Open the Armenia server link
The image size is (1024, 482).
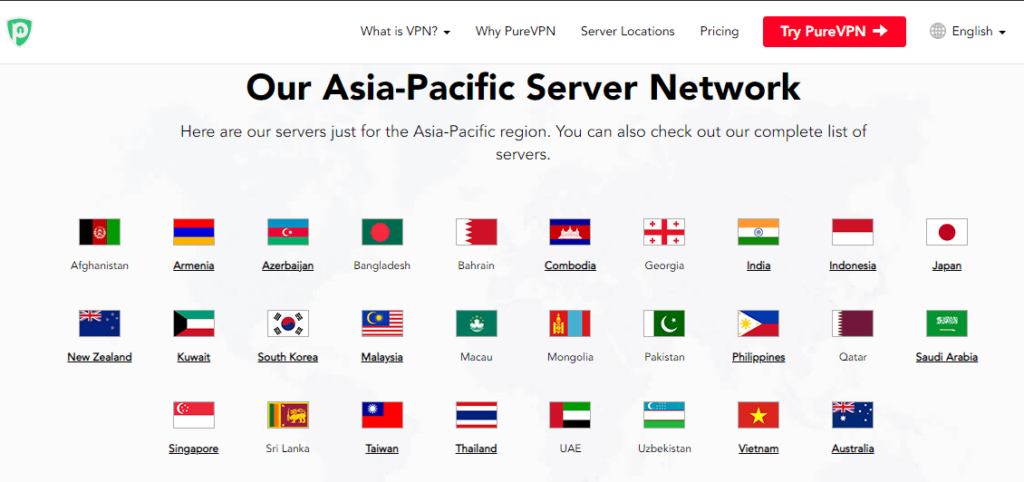(x=194, y=266)
